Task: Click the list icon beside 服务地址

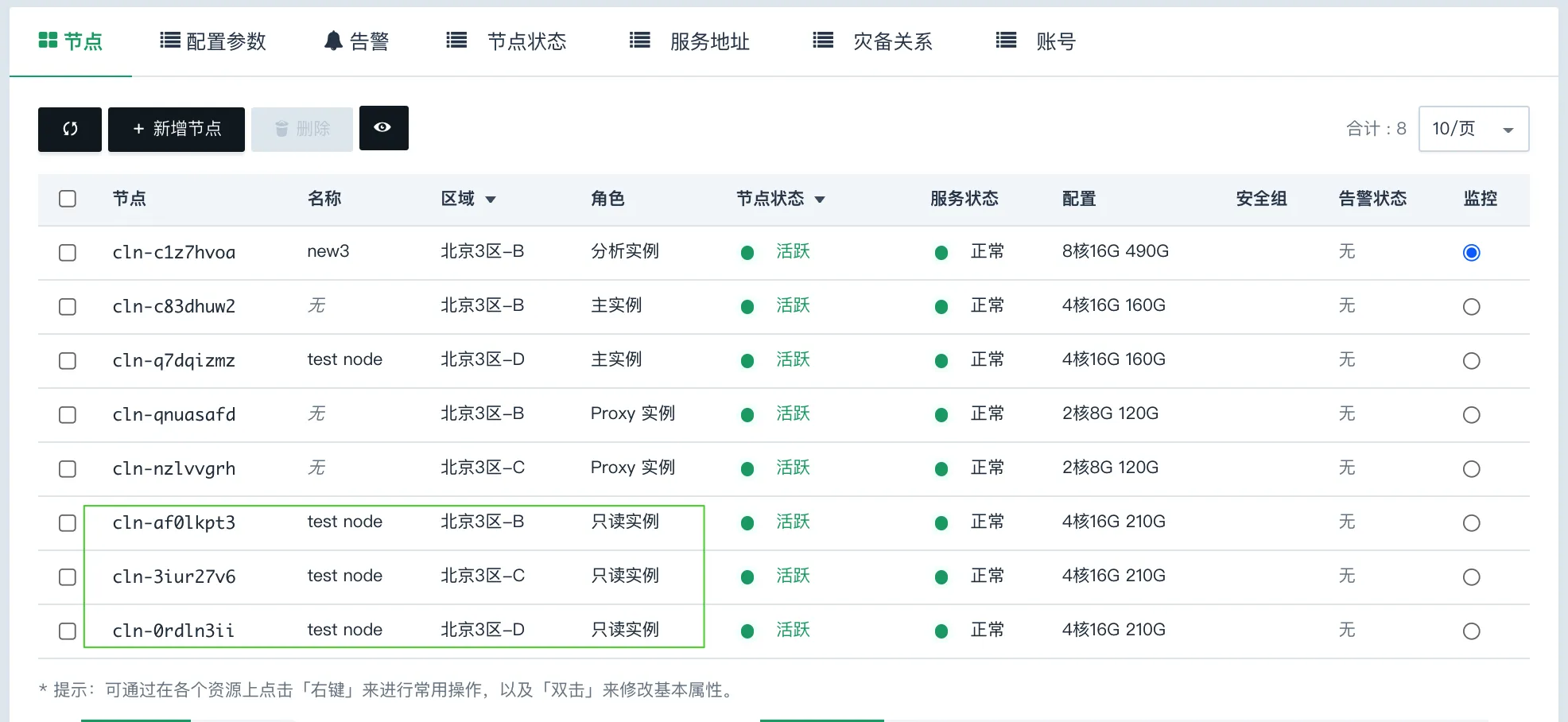Action: pyautogui.click(x=639, y=41)
